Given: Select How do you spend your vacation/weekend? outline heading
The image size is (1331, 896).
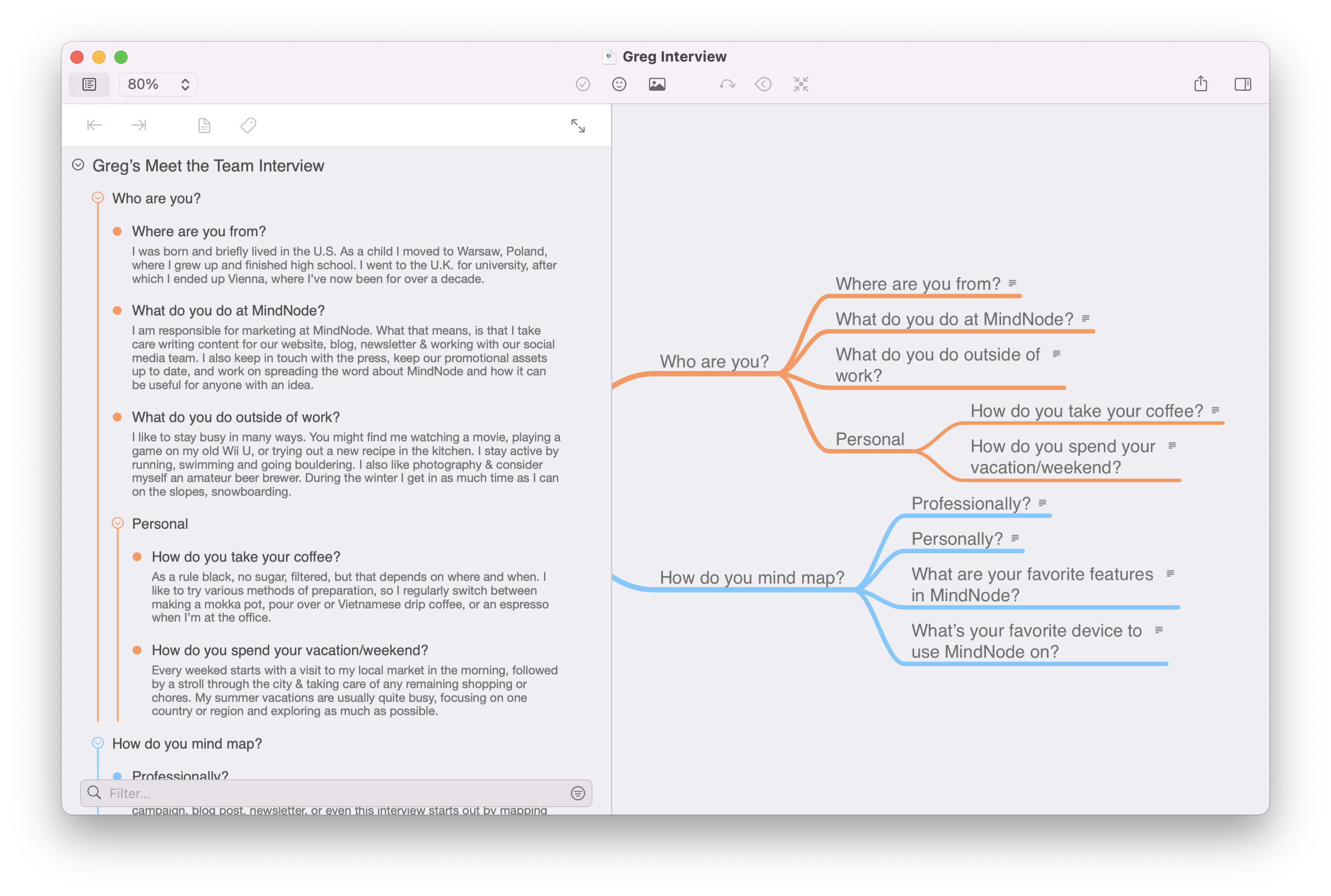Looking at the screenshot, I should click(290, 650).
